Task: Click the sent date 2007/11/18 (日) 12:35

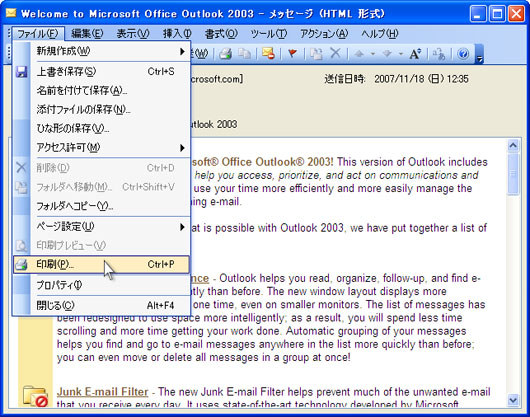Action: point(421,79)
